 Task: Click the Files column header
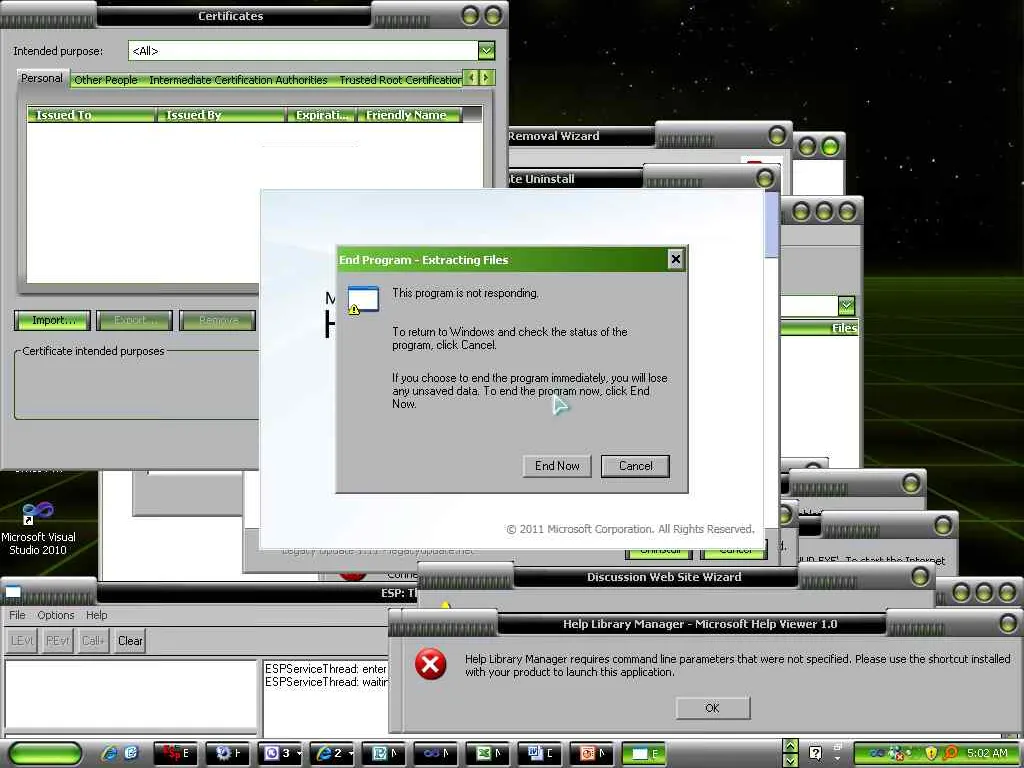coord(820,328)
